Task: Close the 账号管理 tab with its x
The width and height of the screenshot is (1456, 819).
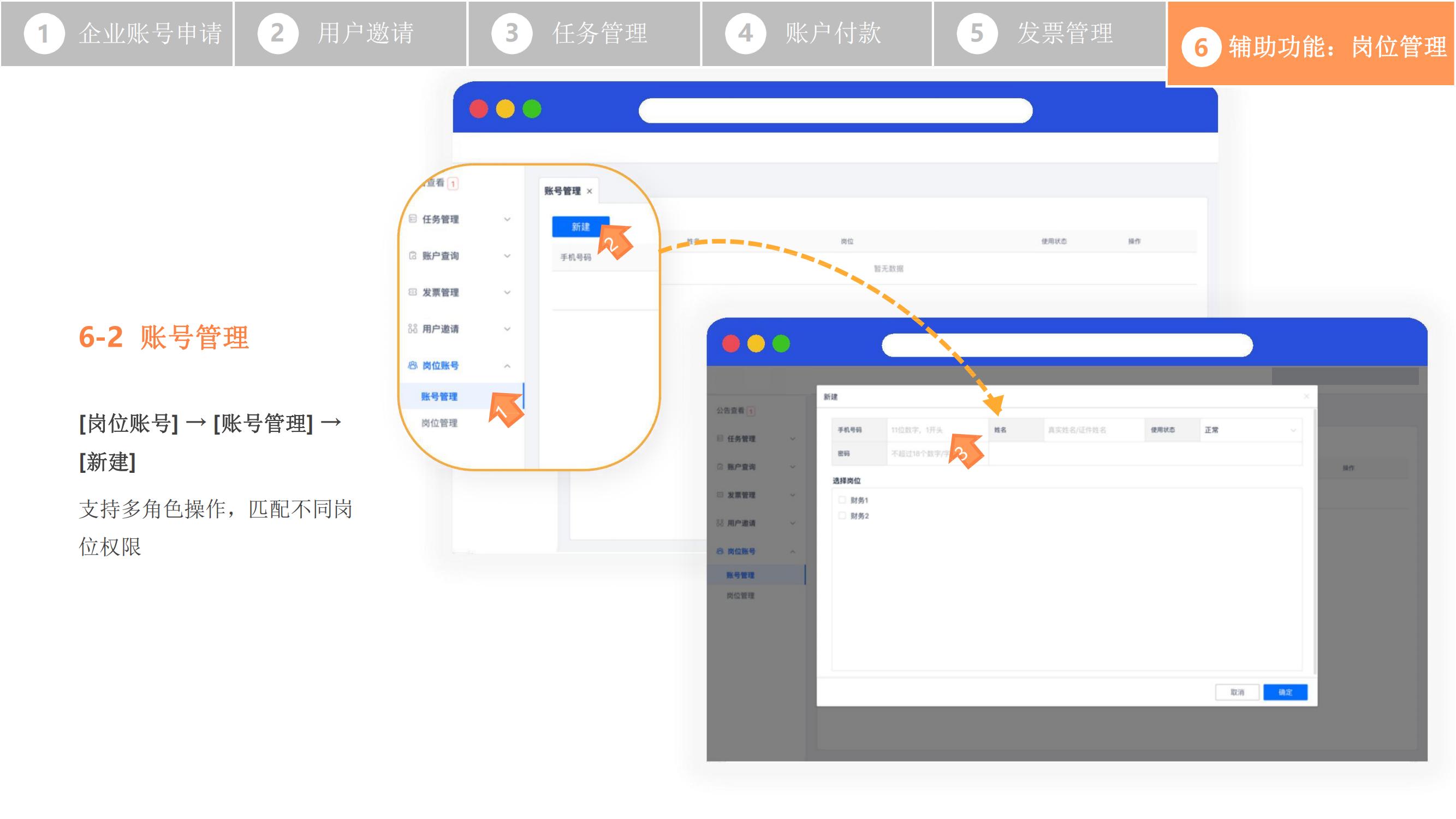Action: click(590, 191)
